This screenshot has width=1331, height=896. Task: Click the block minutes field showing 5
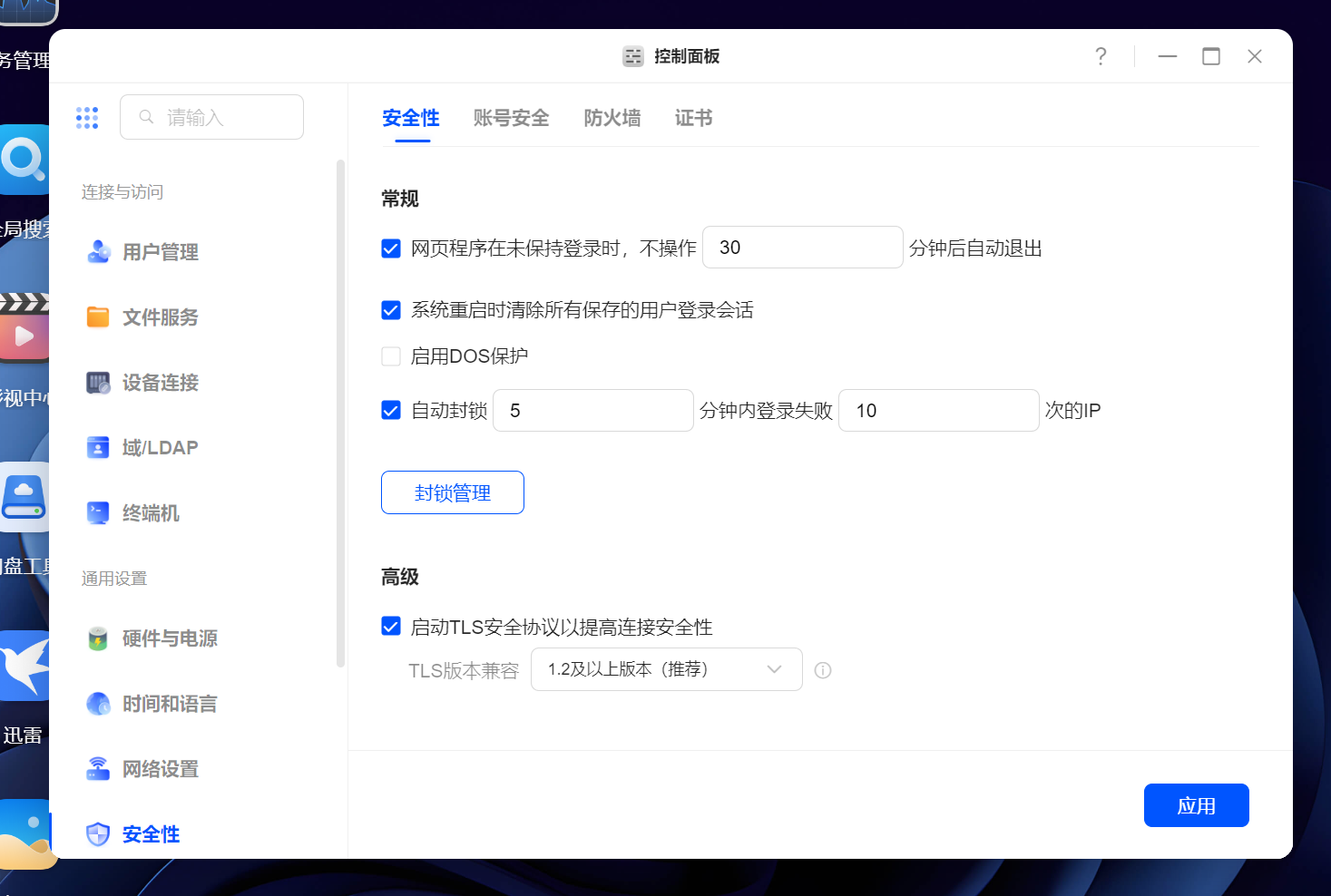point(593,411)
